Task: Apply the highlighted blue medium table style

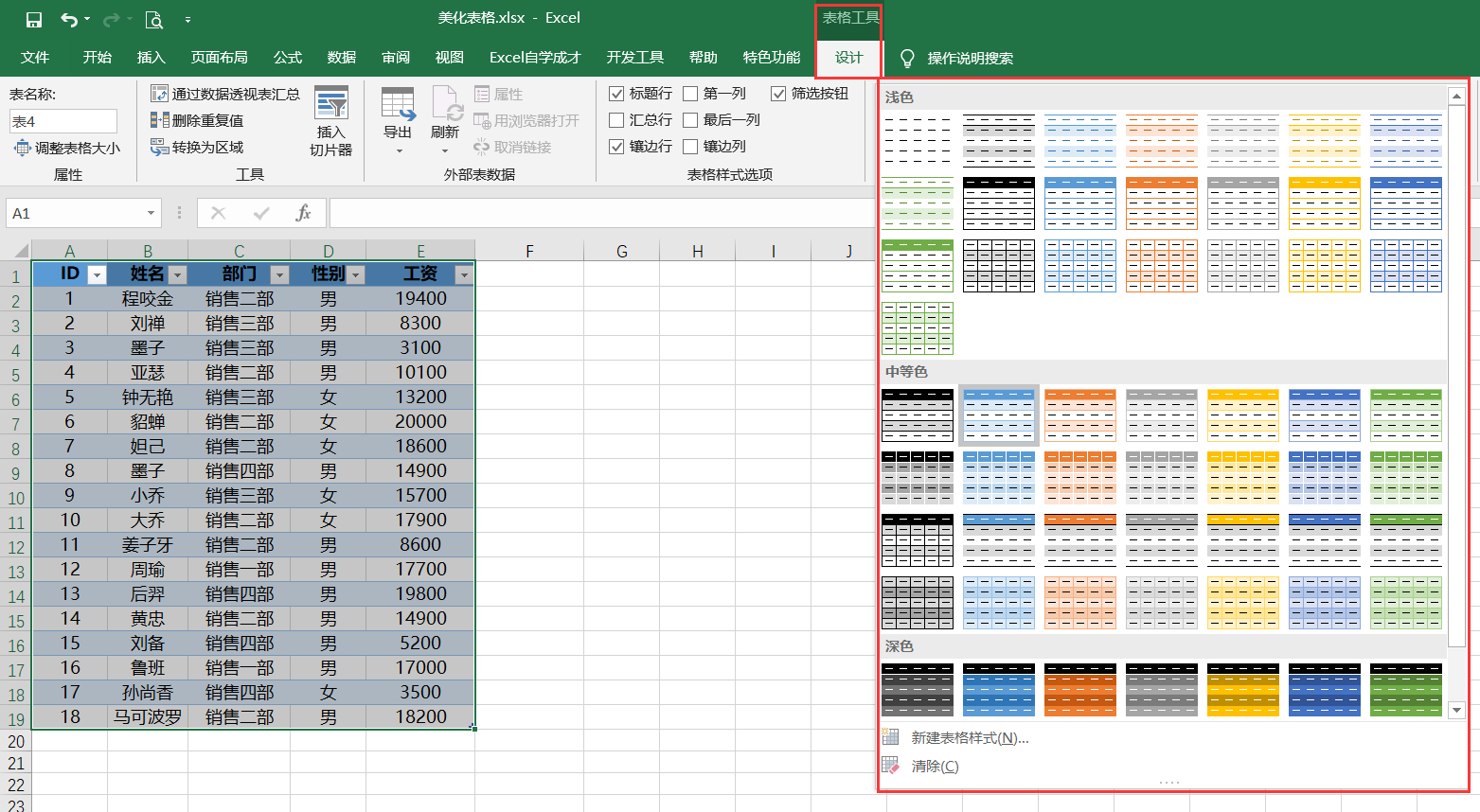Action: [x=999, y=415]
